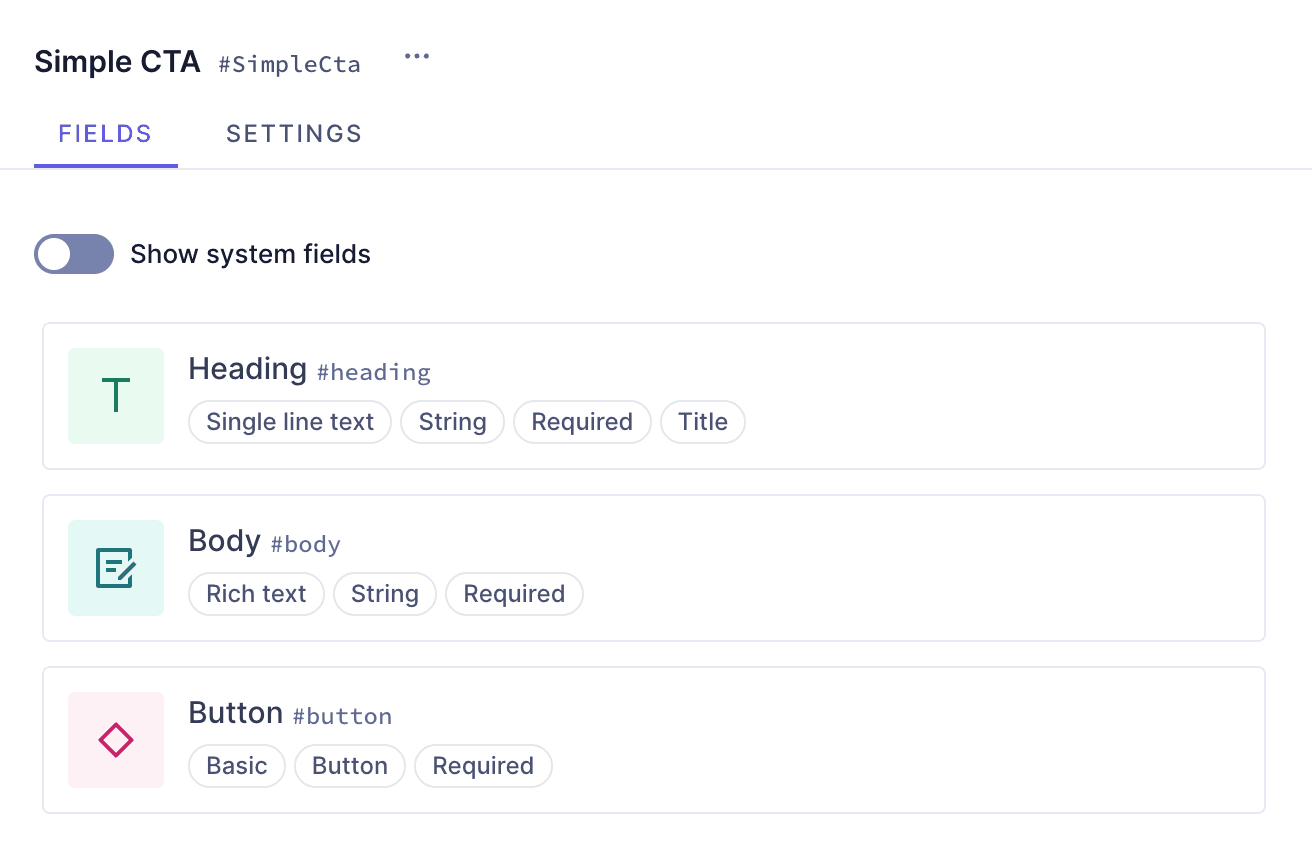
Task: Switch to the Settings tab
Action: point(294,134)
